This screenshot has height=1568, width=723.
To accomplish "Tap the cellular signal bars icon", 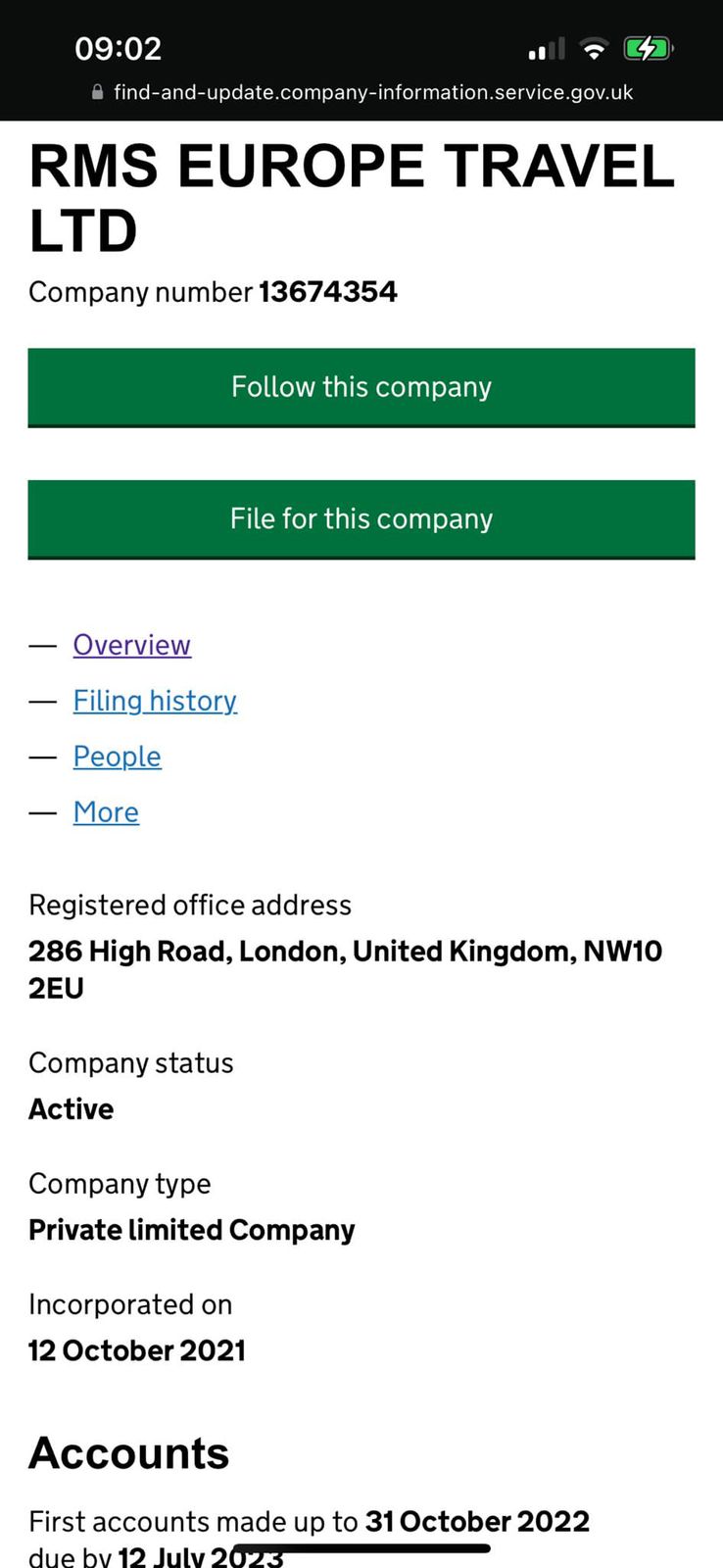I will pyautogui.click(x=547, y=49).
